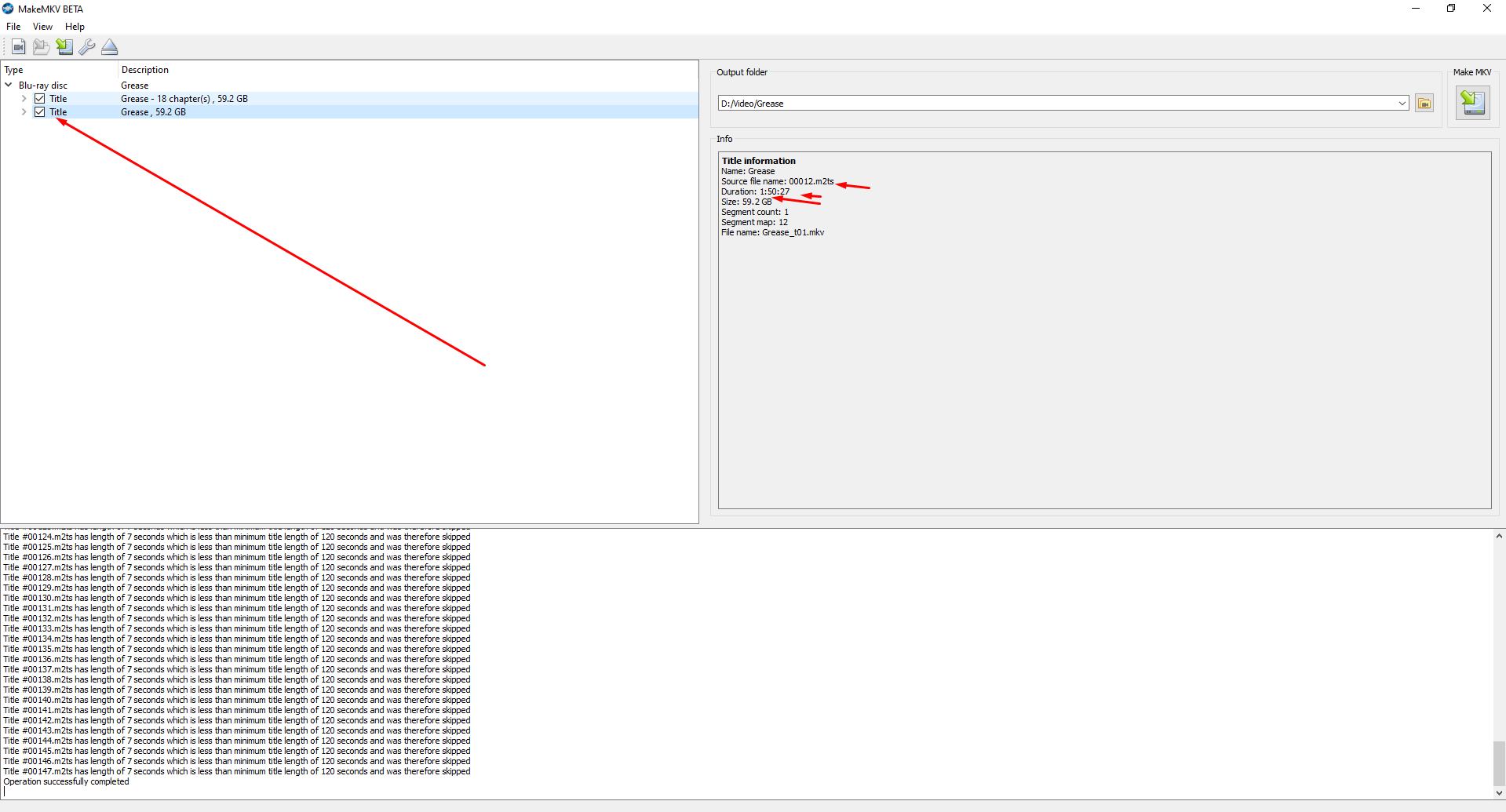
Task: Click the "Segment map: 12" info line
Action: 755,222
